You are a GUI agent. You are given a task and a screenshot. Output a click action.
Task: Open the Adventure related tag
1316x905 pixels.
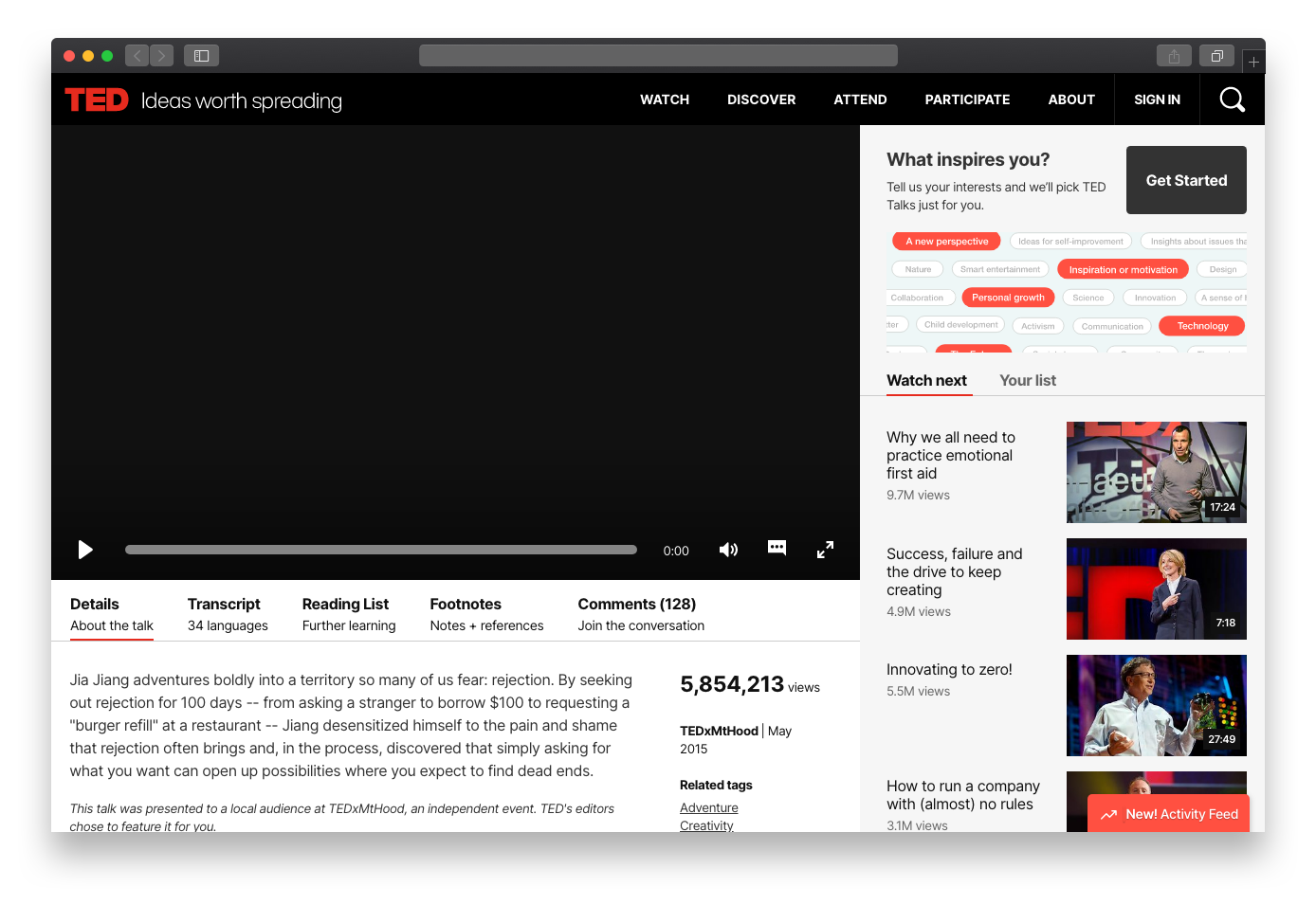tap(708, 807)
